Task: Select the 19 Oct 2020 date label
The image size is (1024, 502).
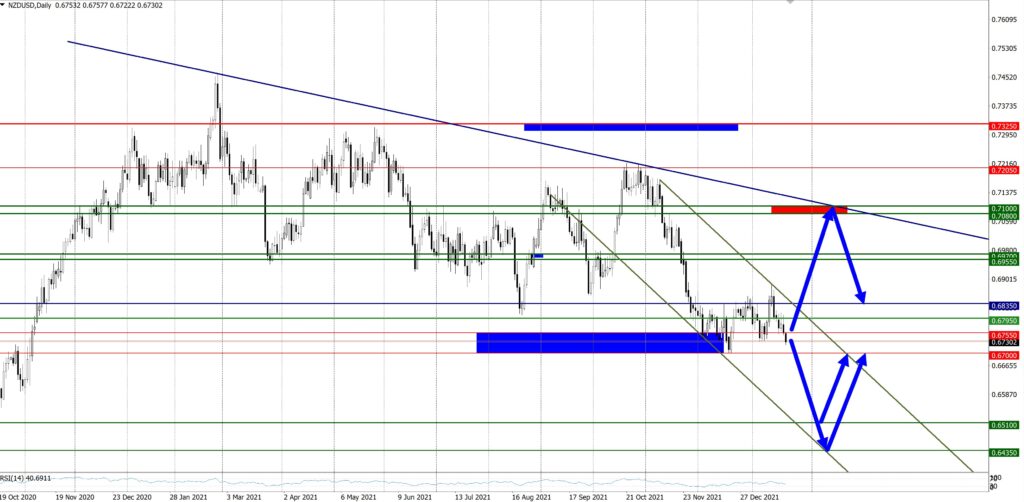Action: [x=19, y=494]
